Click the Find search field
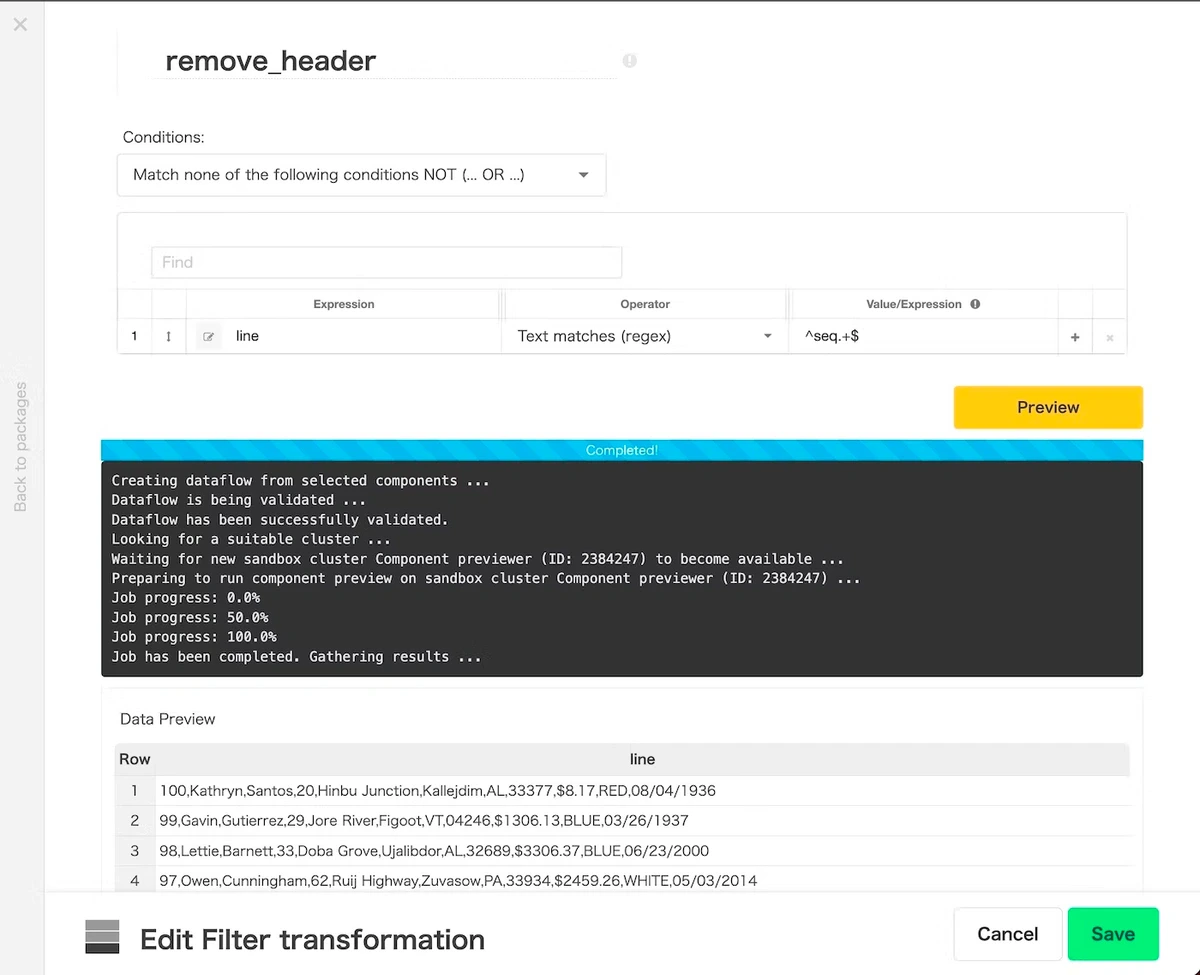The height and width of the screenshot is (975, 1200). tap(386, 262)
